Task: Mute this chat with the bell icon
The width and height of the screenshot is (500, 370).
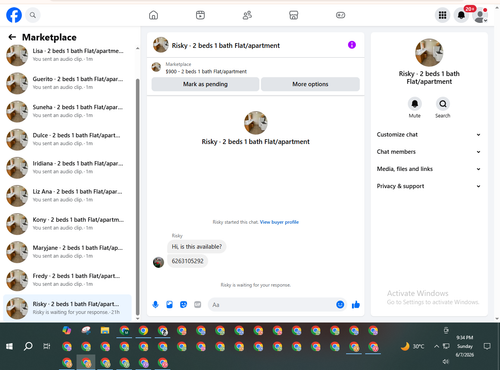Action: pos(415,104)
